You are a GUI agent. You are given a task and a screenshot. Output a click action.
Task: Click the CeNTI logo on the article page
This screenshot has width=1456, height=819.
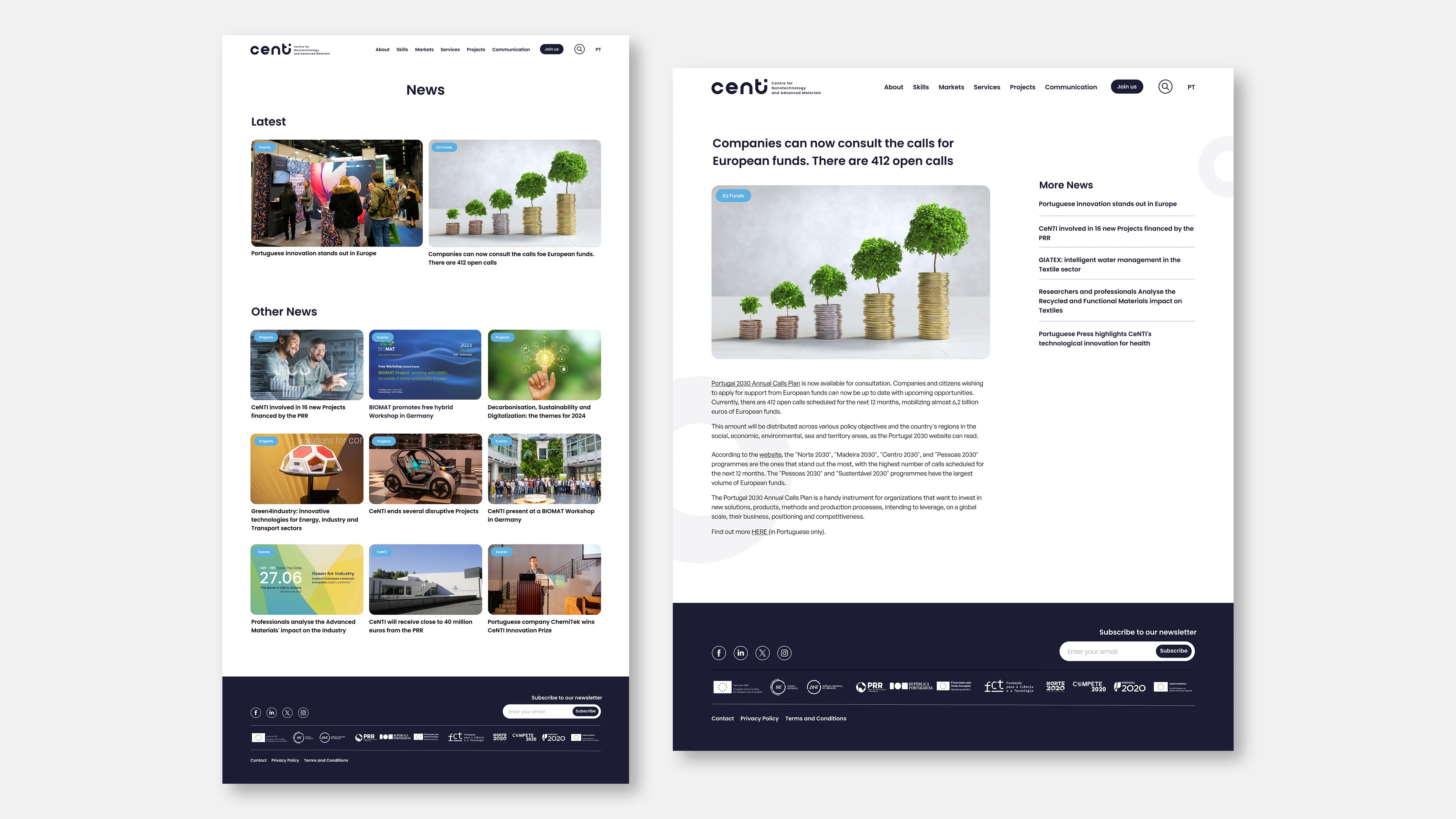point(739,87)
